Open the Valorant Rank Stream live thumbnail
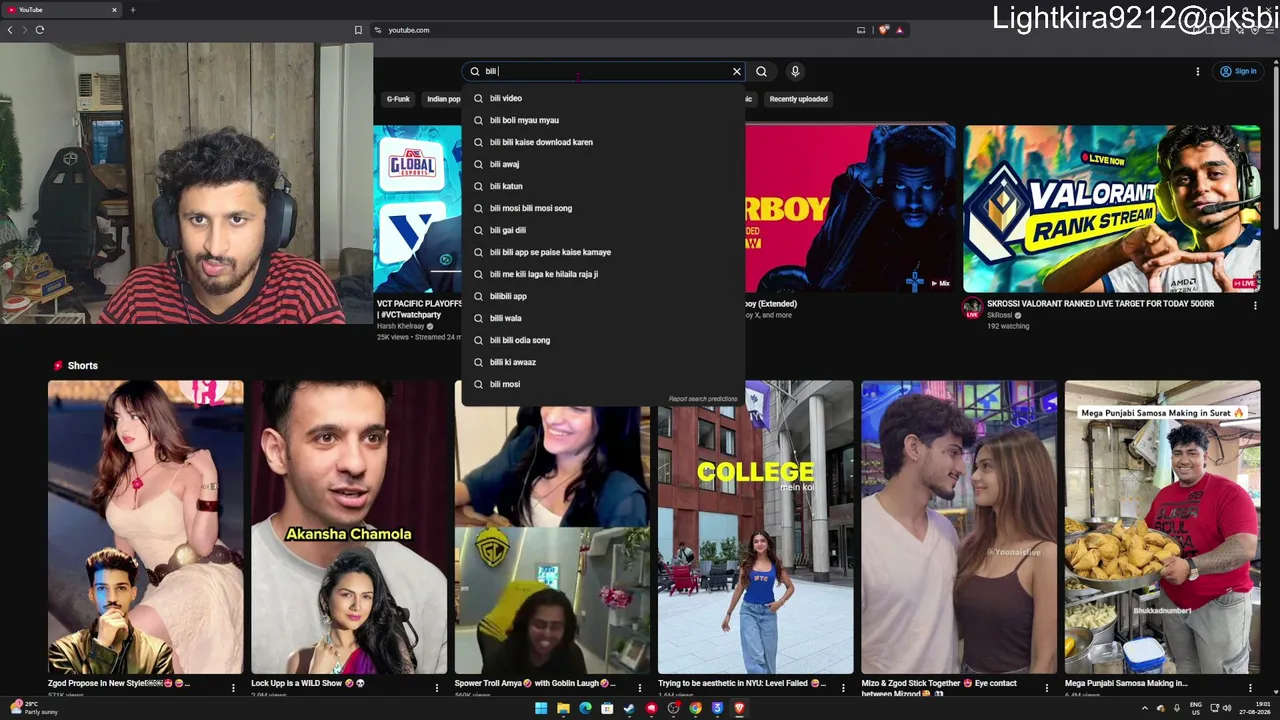 click(1111, 209)
